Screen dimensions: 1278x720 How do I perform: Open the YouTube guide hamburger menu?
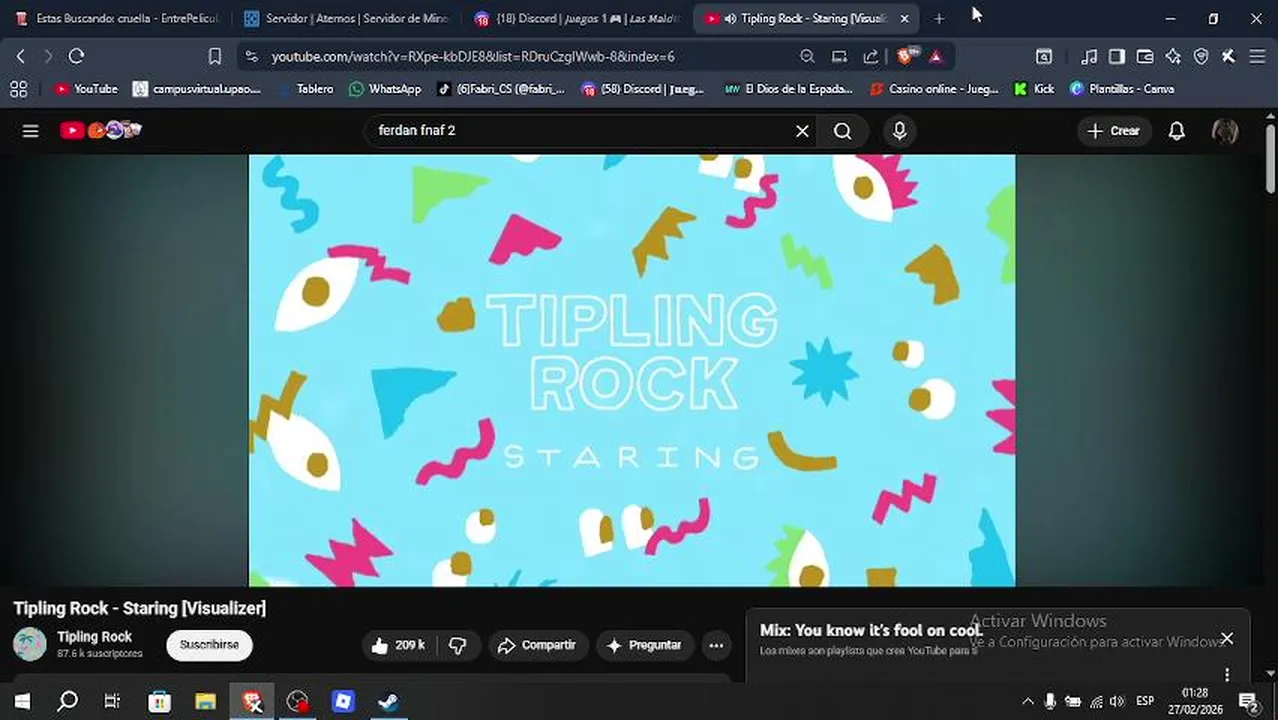(x=31, y=131)
